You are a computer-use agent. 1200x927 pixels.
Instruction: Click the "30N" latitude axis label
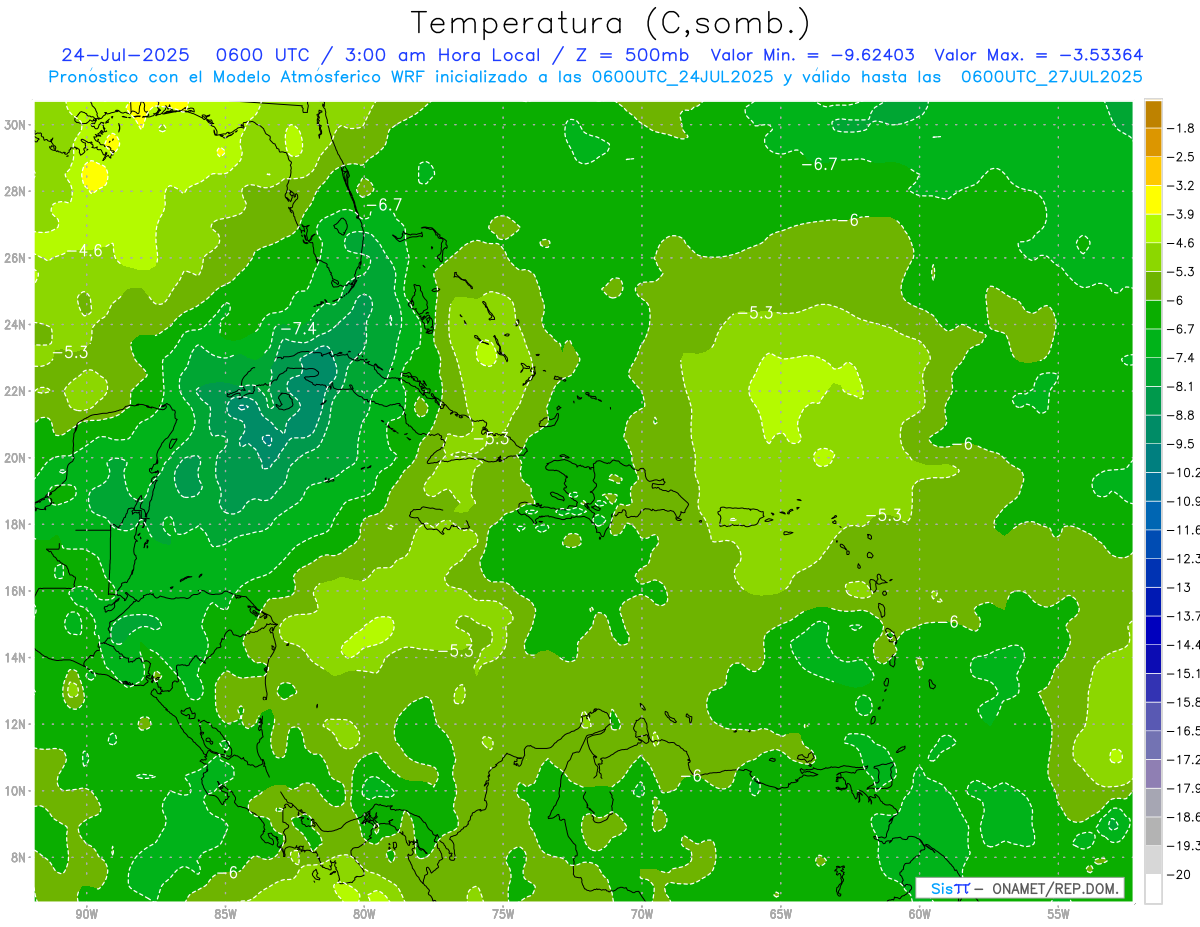point(15,125)
